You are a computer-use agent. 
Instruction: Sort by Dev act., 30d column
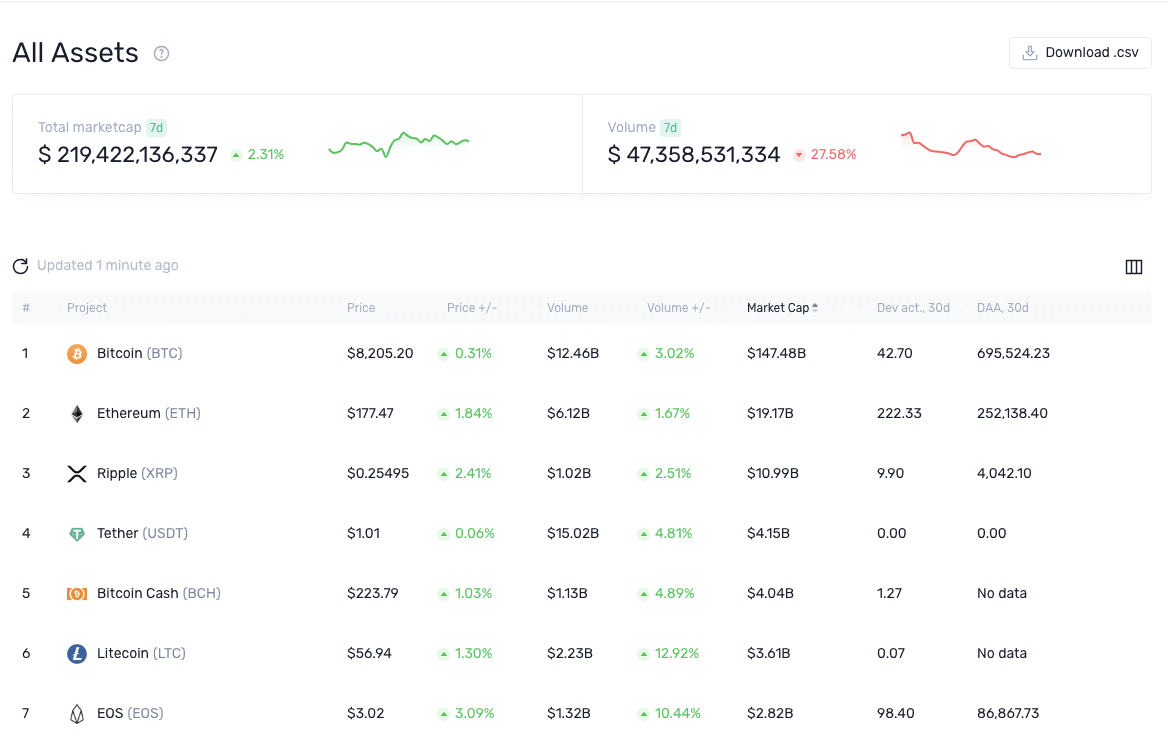tap(913, 308)
